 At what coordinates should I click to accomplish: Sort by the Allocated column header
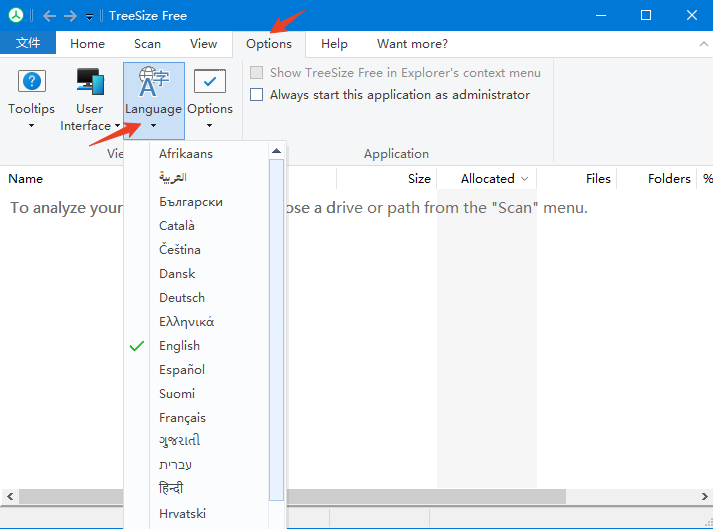487,179
